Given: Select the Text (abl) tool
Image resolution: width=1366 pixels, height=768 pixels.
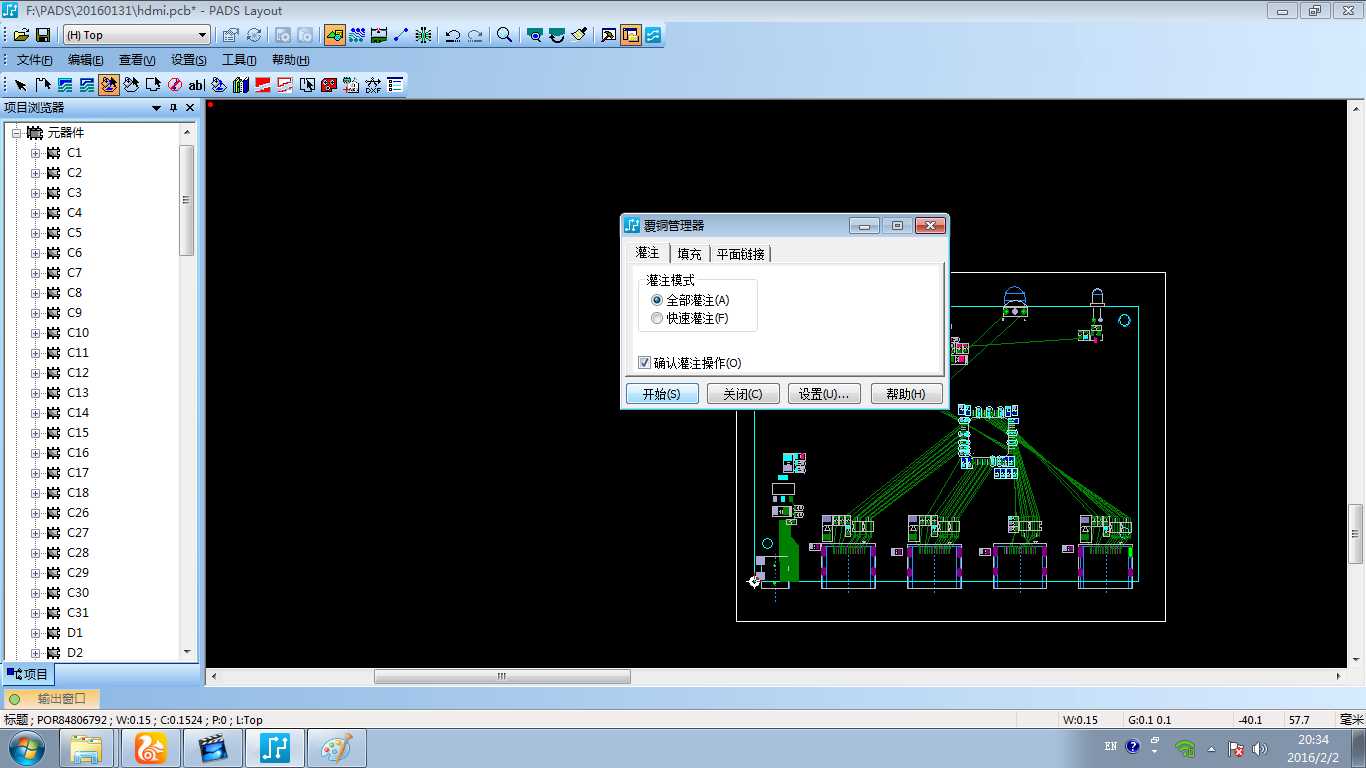Looking at the screenshot, I should click(197, 85).
